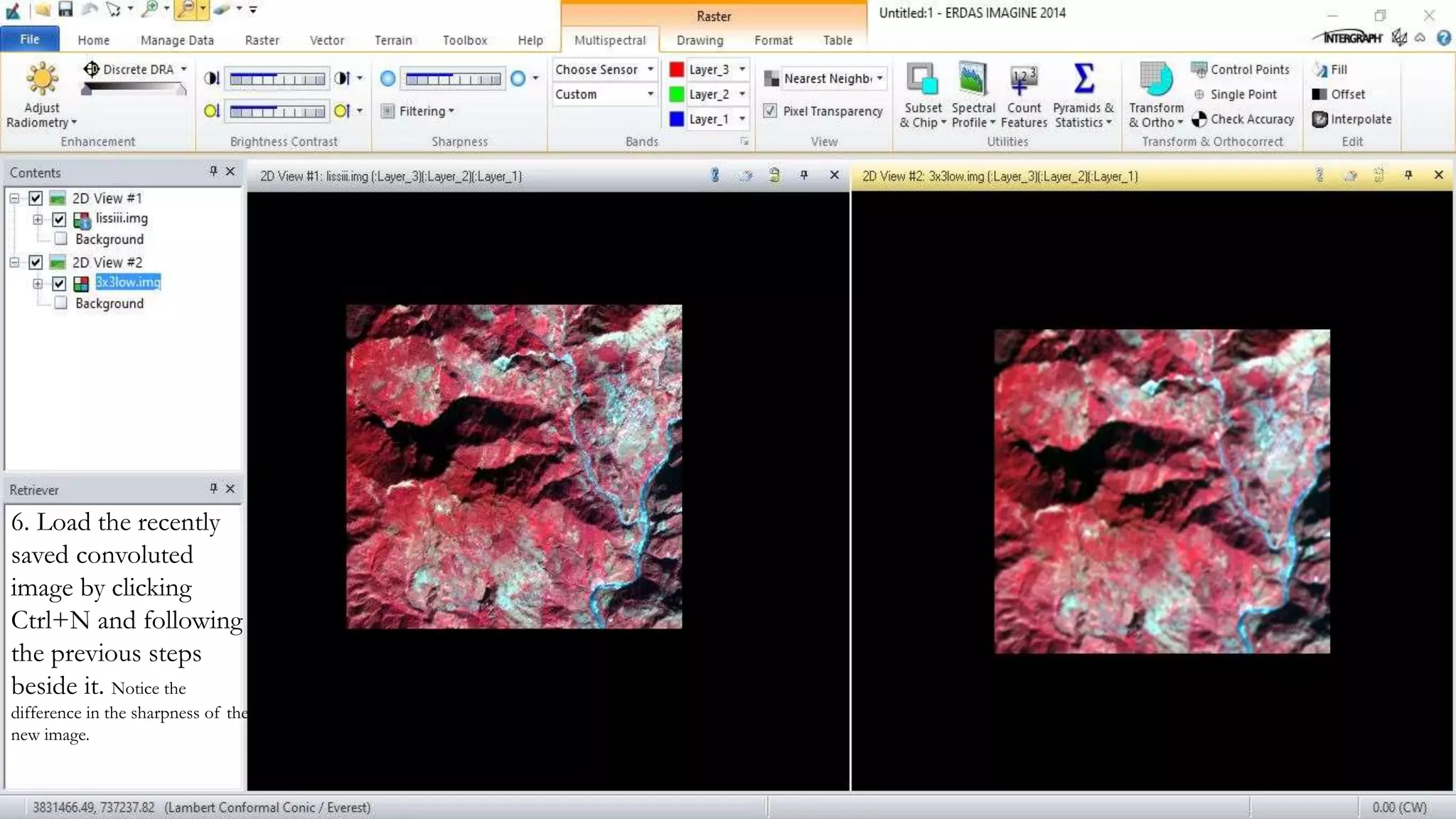
Task: Click the Count Features icon
Action: pyautogui.click(x=1023, y=80)
